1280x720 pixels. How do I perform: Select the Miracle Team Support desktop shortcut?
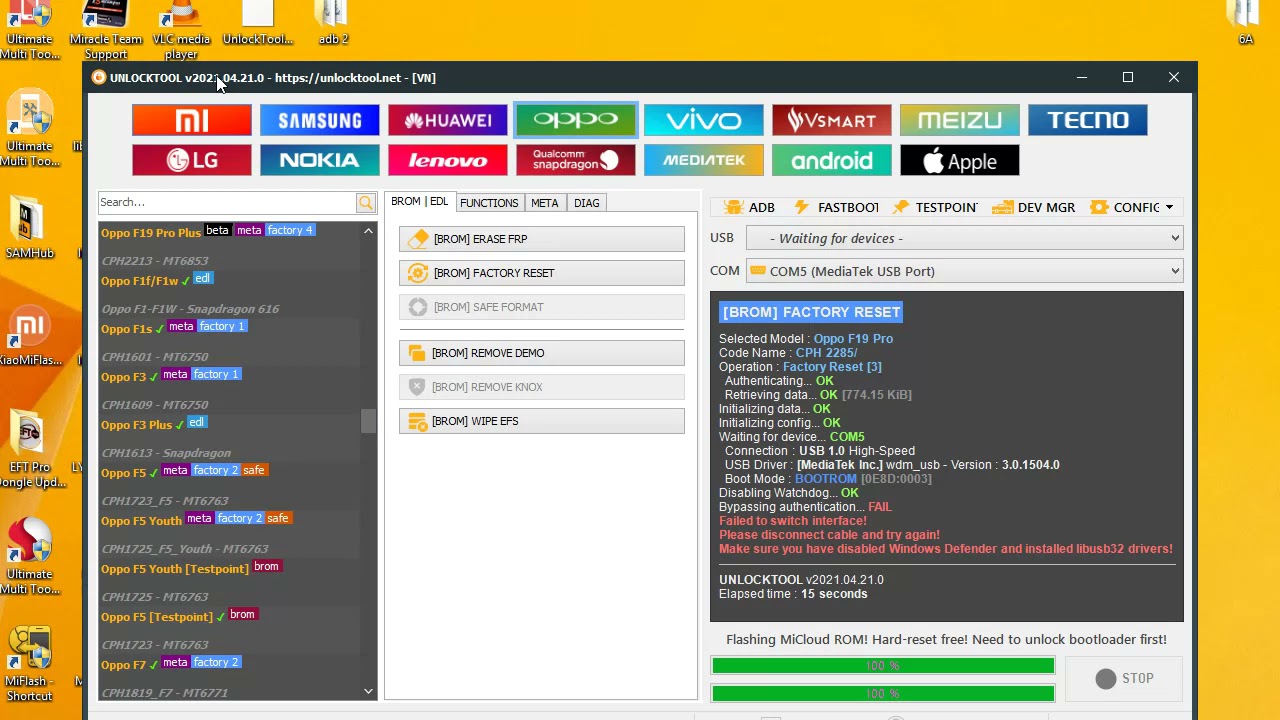[x=106, y=30]
